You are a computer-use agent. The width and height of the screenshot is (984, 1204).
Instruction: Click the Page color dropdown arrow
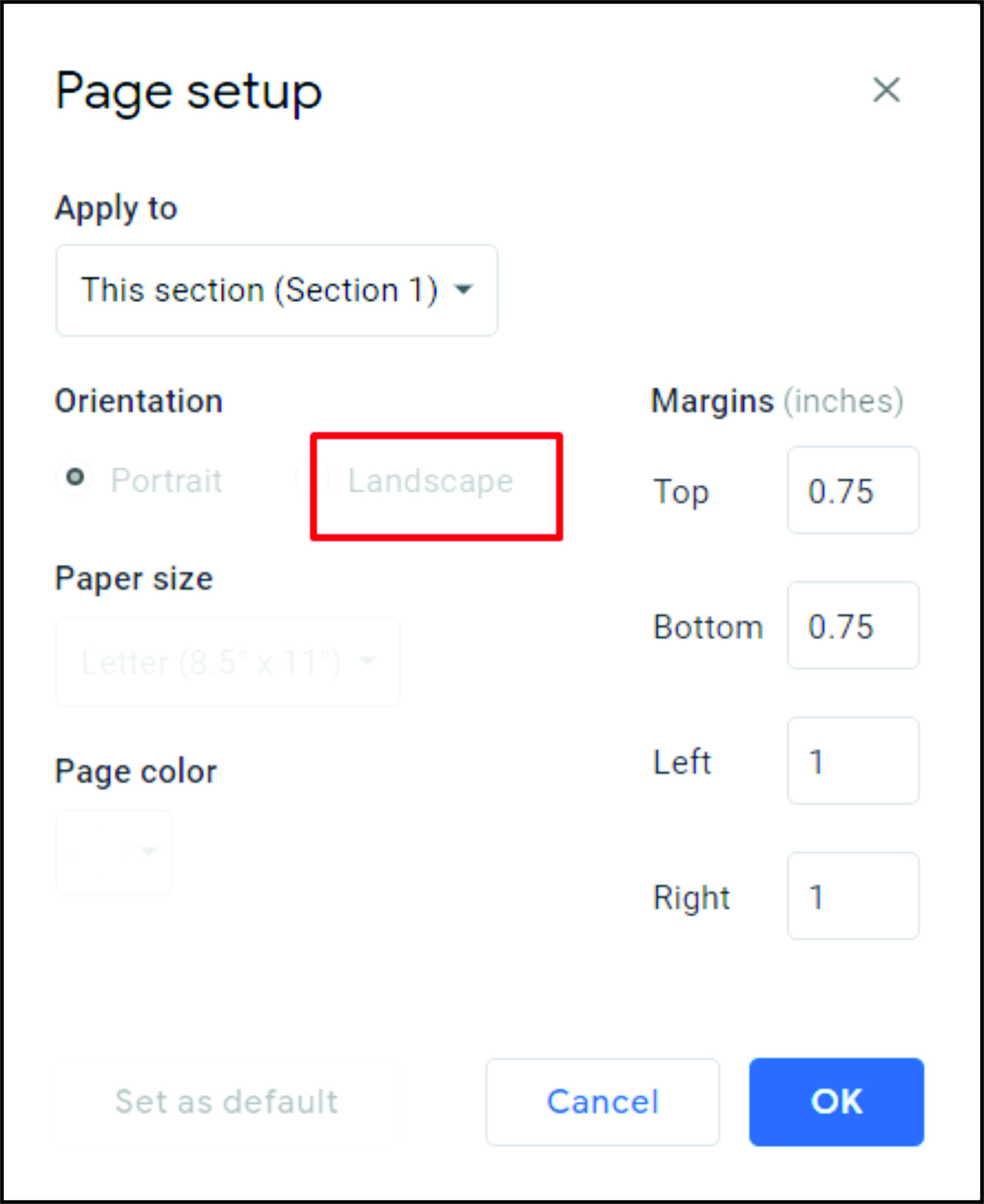pyautogui.click(x=148, y=851)
